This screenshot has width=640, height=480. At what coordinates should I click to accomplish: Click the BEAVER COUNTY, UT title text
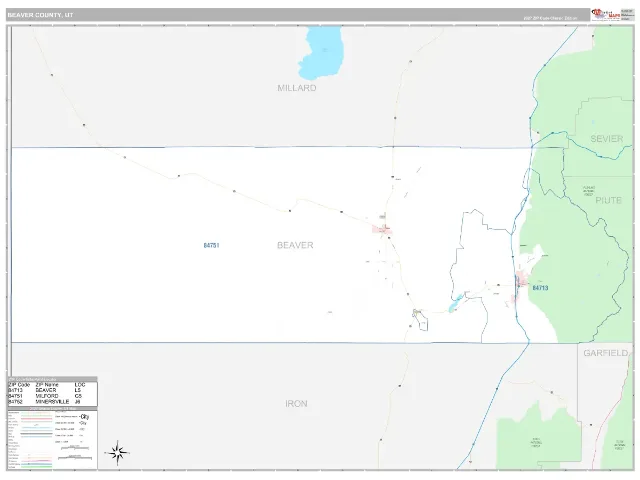pyautogui.click(x=40, y=15)
